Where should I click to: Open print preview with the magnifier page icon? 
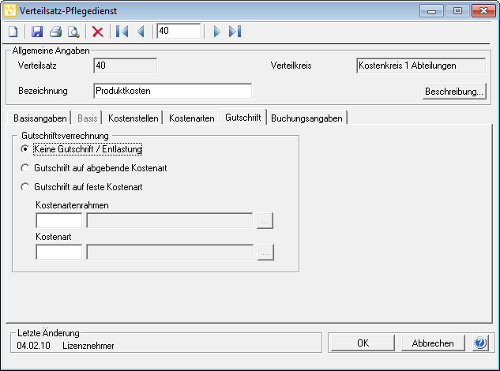click(x=74, y=32)
